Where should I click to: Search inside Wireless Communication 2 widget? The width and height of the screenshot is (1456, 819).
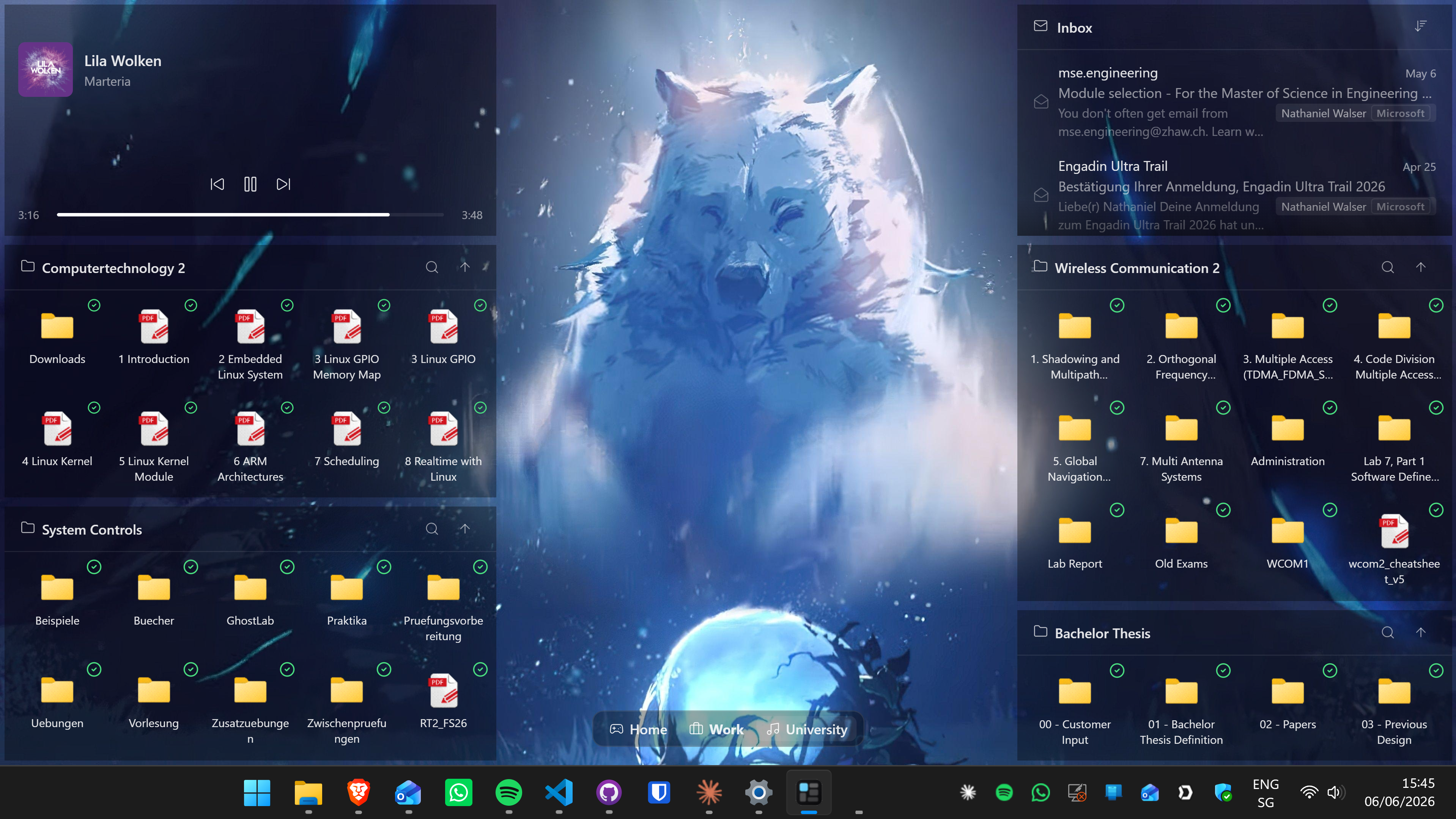[1388, 268]
